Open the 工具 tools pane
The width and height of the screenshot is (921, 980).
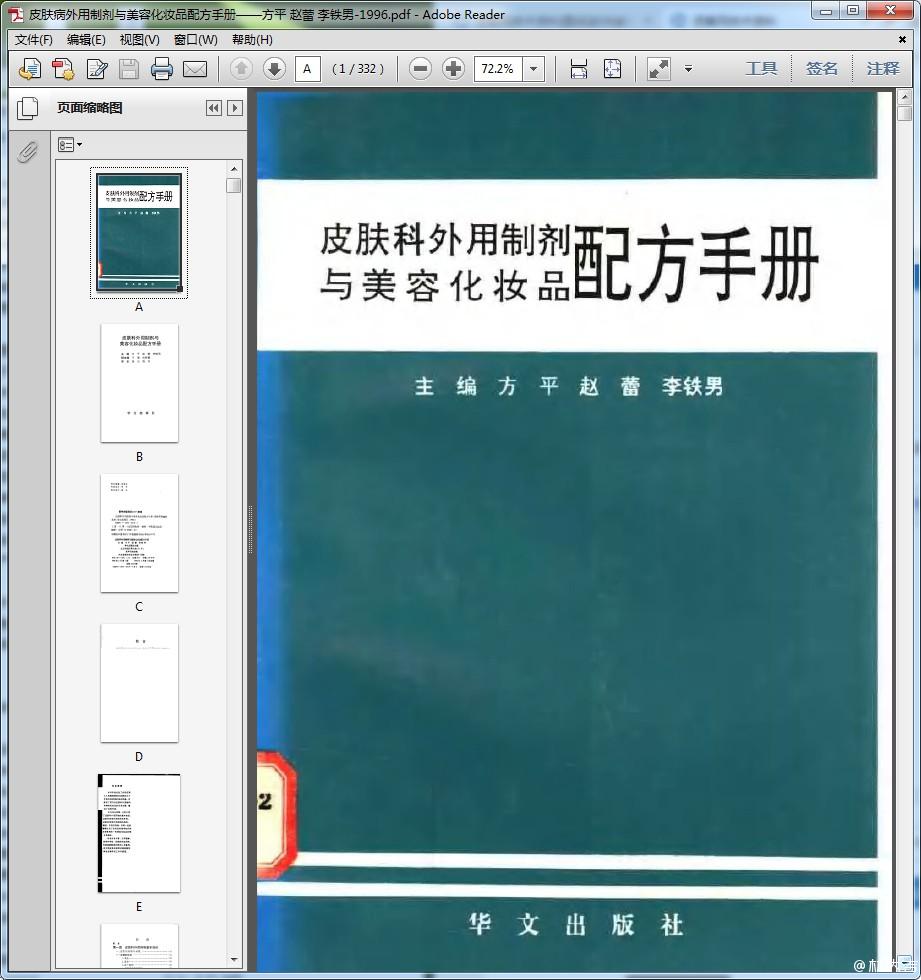point(761,69)
